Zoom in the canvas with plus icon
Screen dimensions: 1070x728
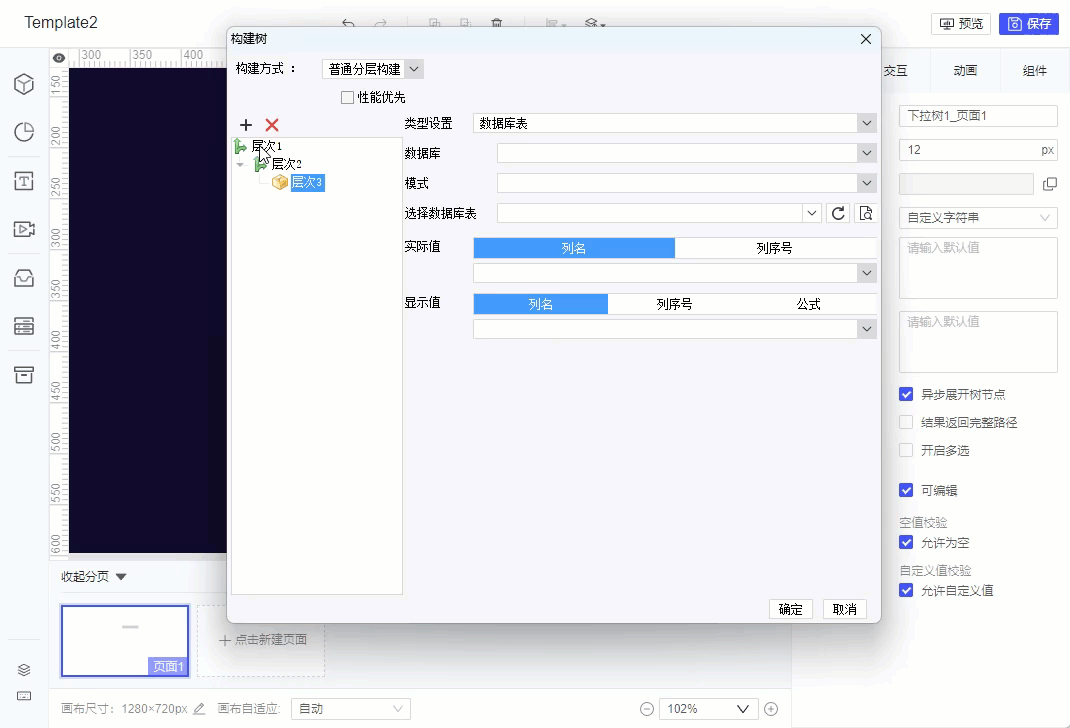point(771,709)
